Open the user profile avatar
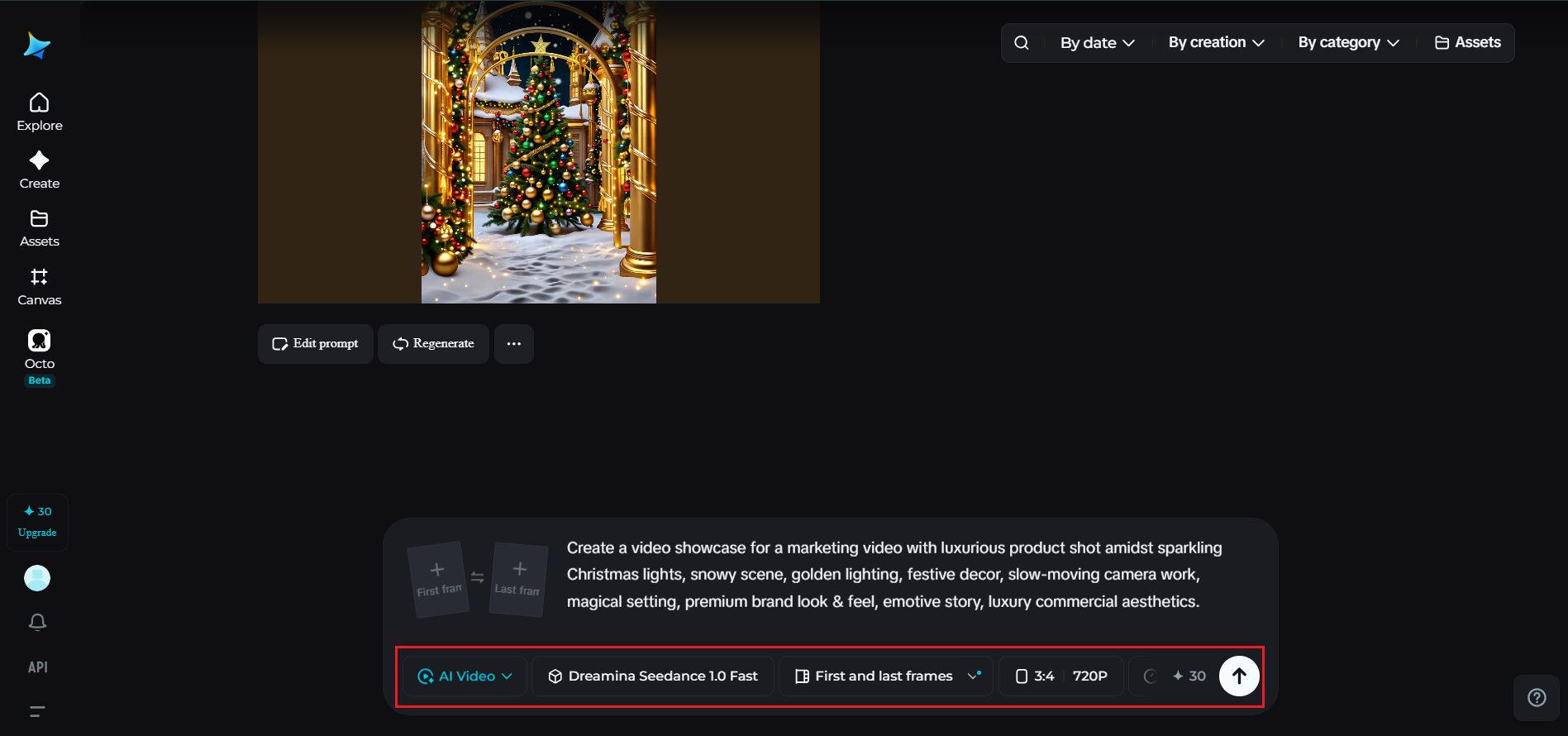This screenshot has width=1568, height=736. tap(37, 578)
